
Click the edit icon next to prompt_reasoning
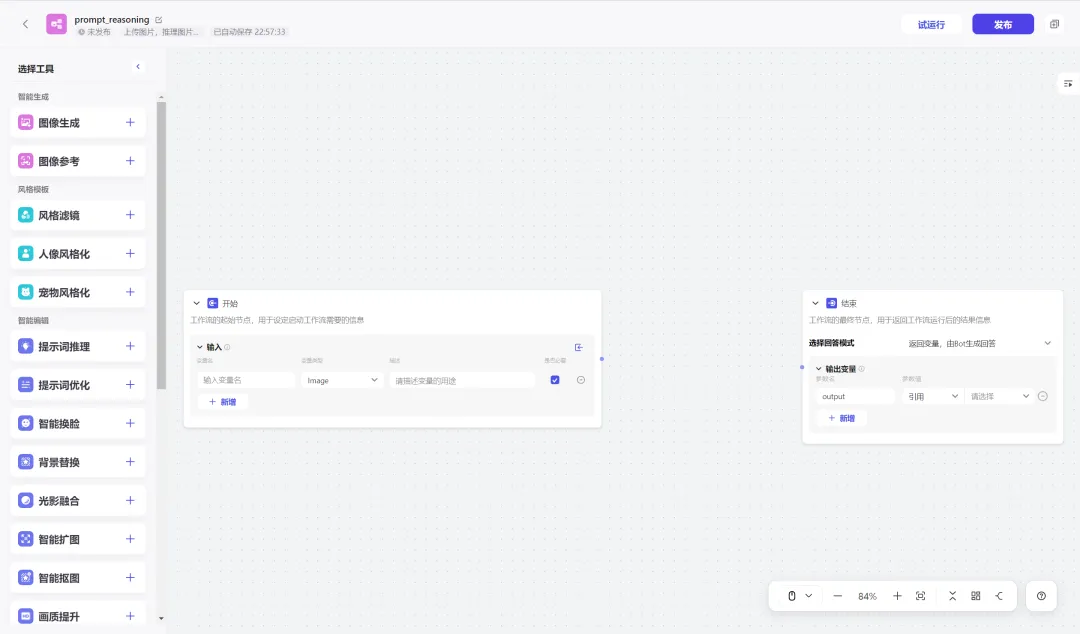click(158, 20)
